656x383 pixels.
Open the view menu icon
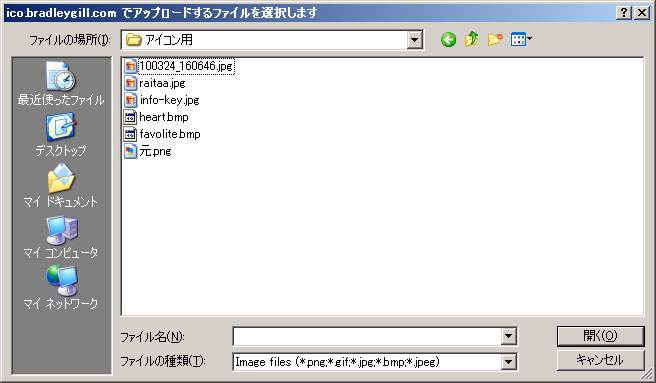[x=521, y=39]
